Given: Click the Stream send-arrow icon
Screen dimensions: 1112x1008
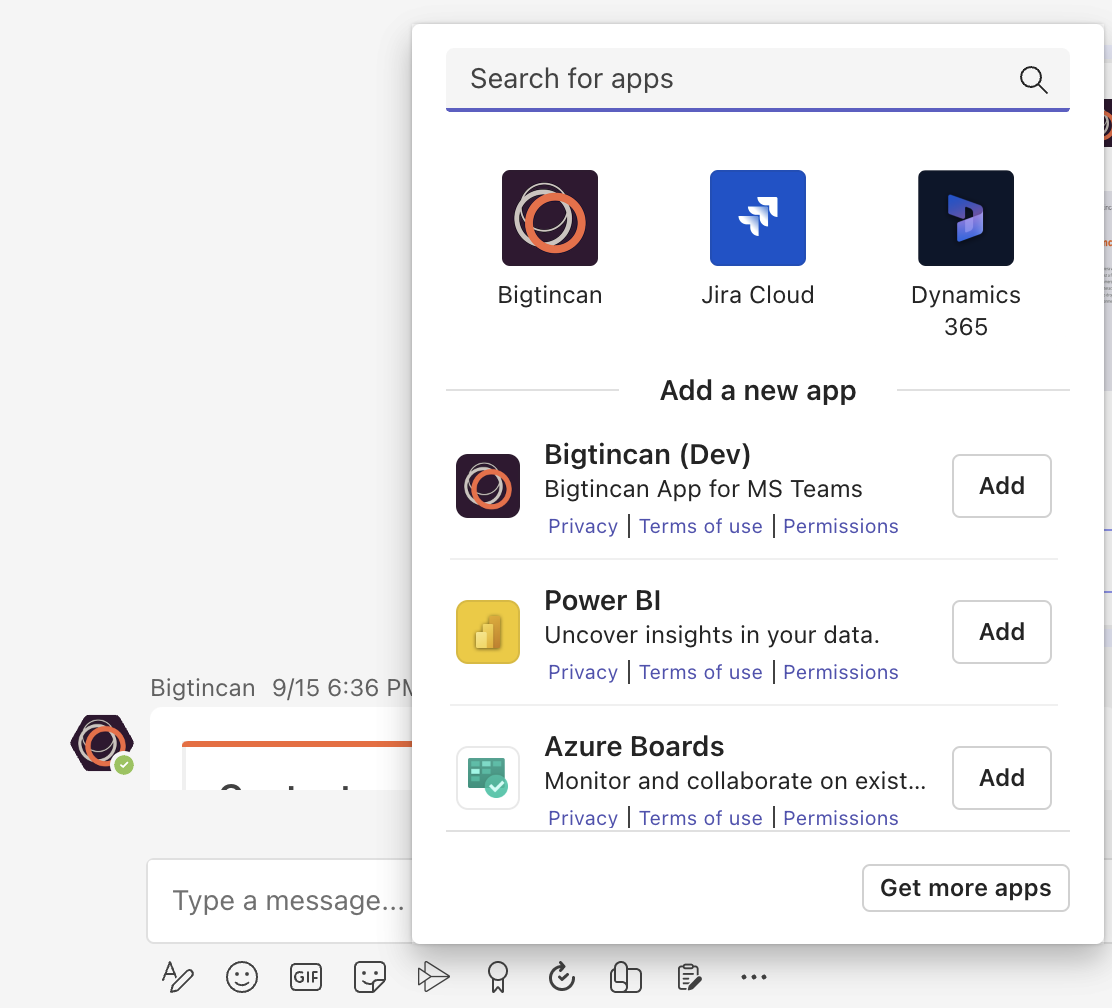Looking at the screenshot, I should pyautogui.click(x=433, y=977).
